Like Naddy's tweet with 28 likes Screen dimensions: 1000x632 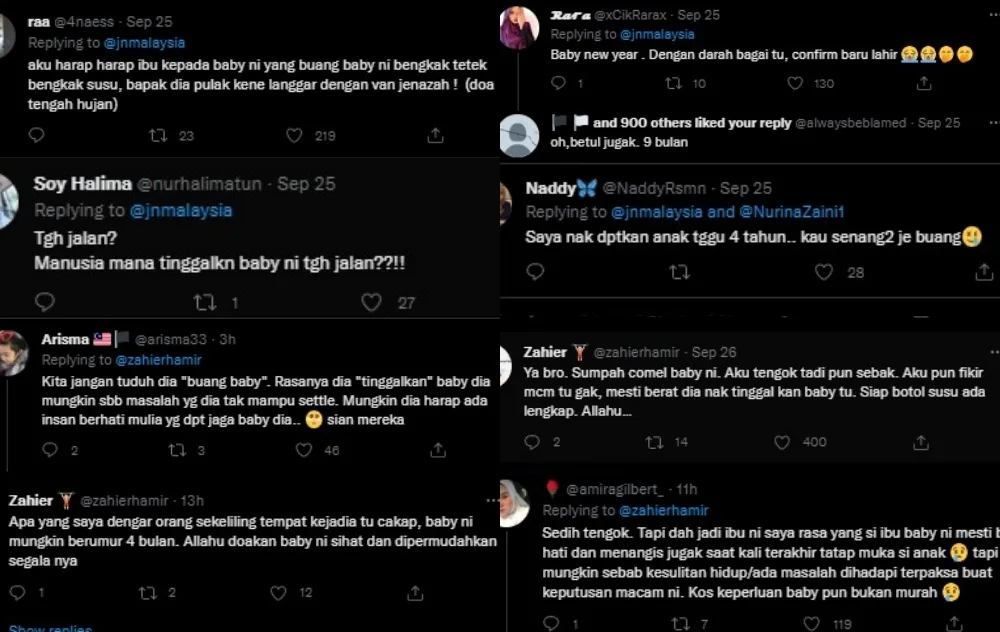(824, 272)
